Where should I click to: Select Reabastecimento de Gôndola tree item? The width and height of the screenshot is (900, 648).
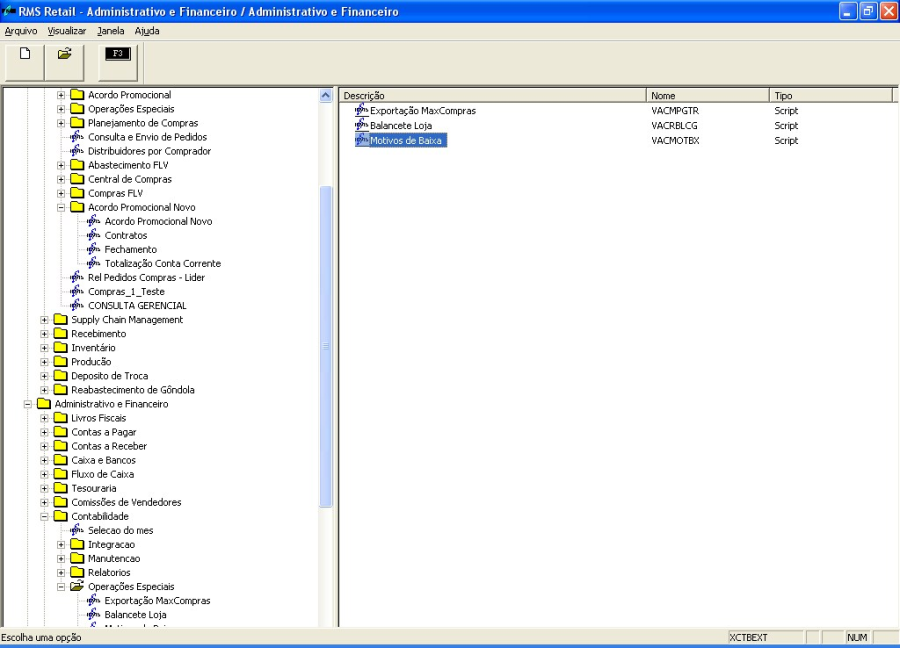point(133,390)
